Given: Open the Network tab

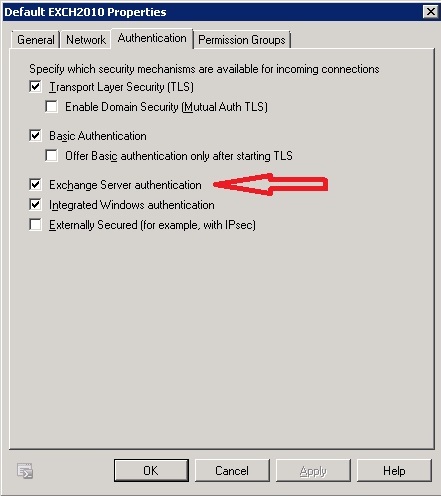Looking at the screenshot, I should tap(86, 40).
